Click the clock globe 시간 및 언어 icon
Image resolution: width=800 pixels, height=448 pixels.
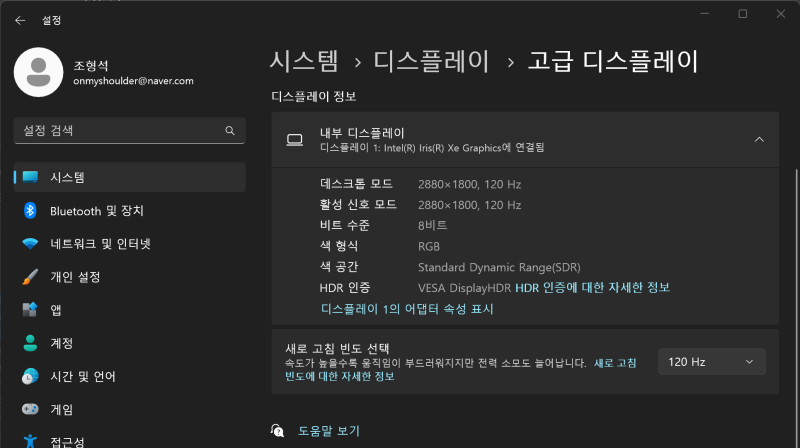pos(30,376)
